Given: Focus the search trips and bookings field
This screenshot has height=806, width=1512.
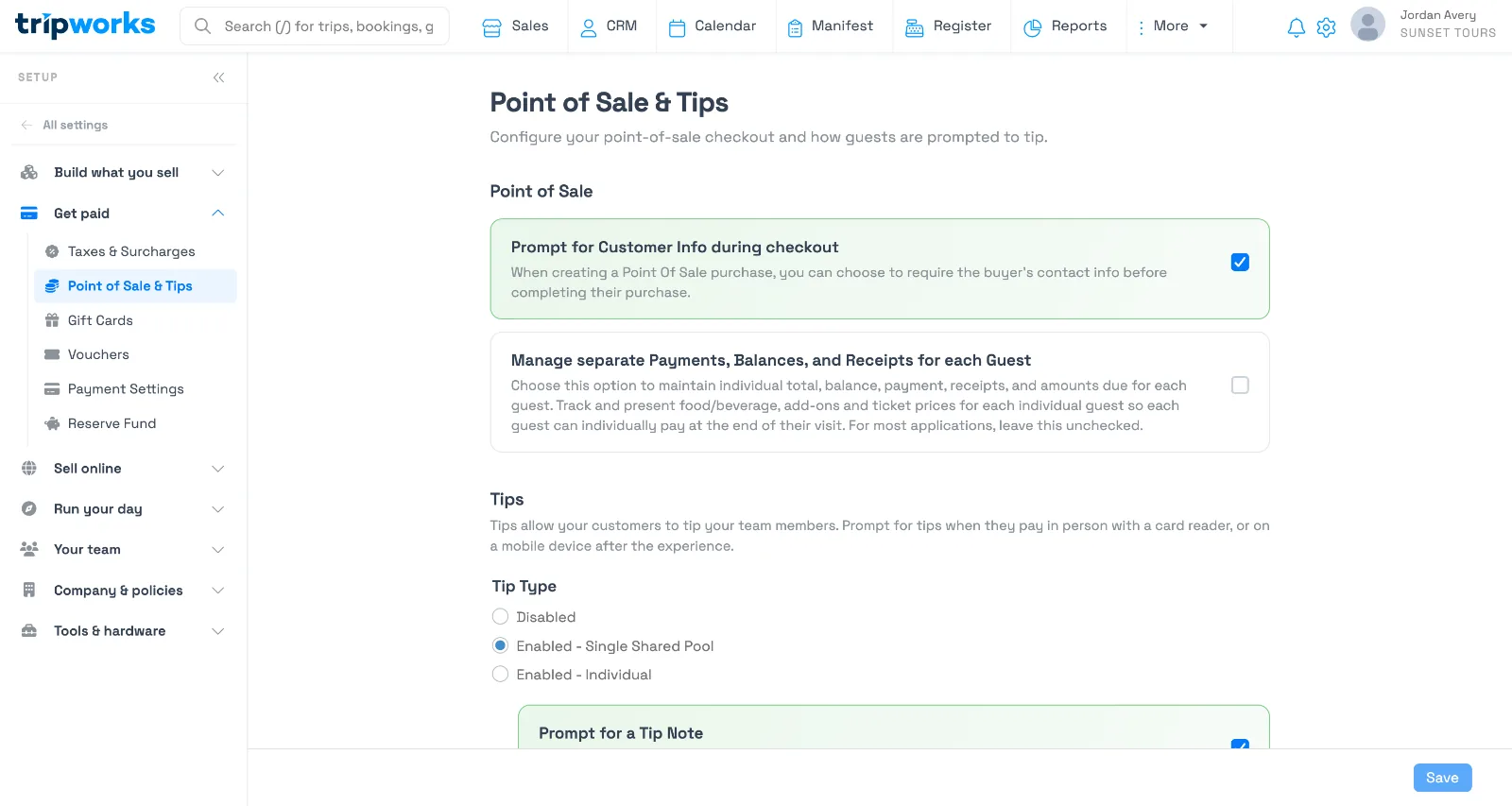Looking at the screenshot, I should 315,26.
